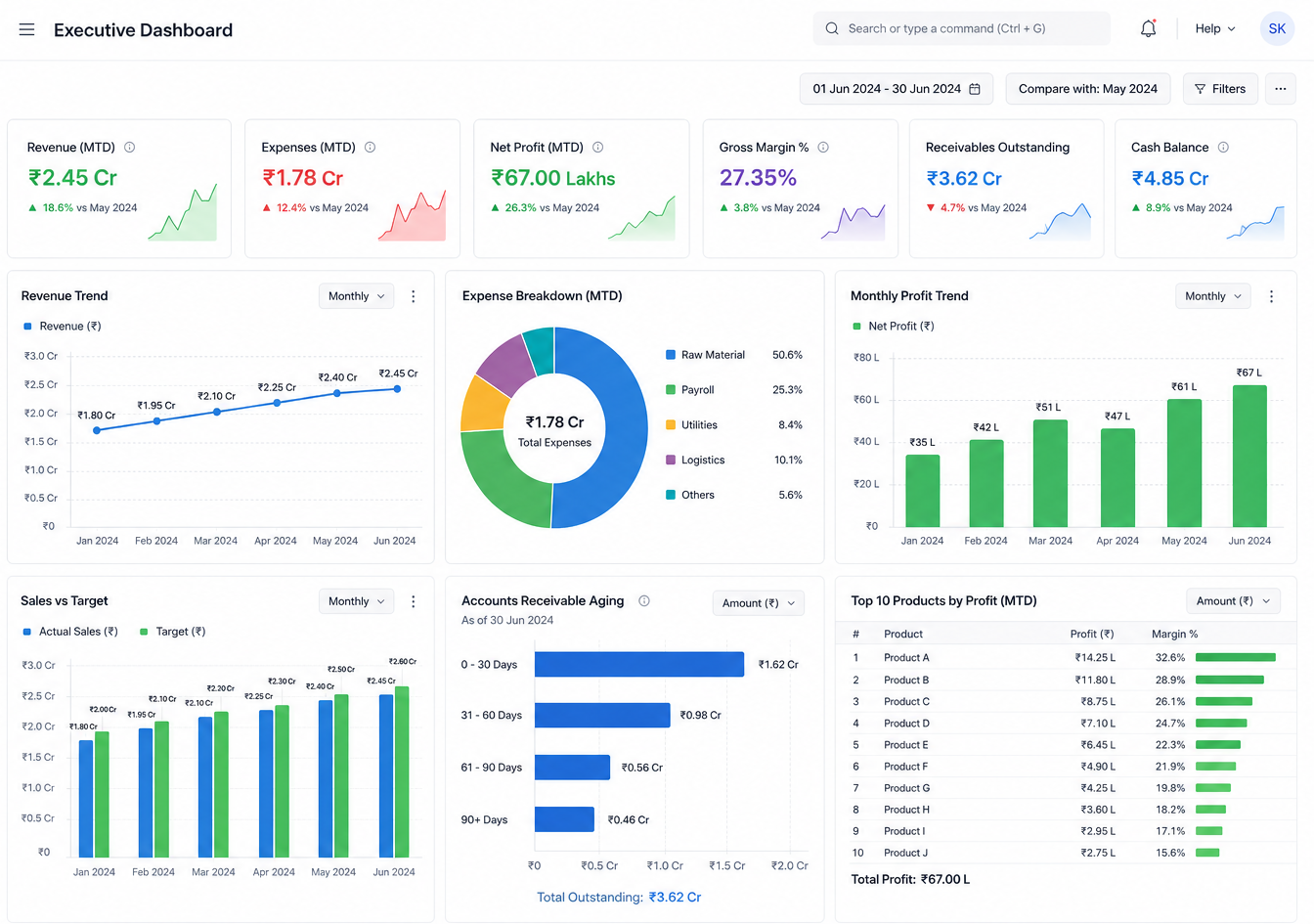Click the Gross Margin 27.35% value
The image size is (1314, 924).
[x=758, y=178]
